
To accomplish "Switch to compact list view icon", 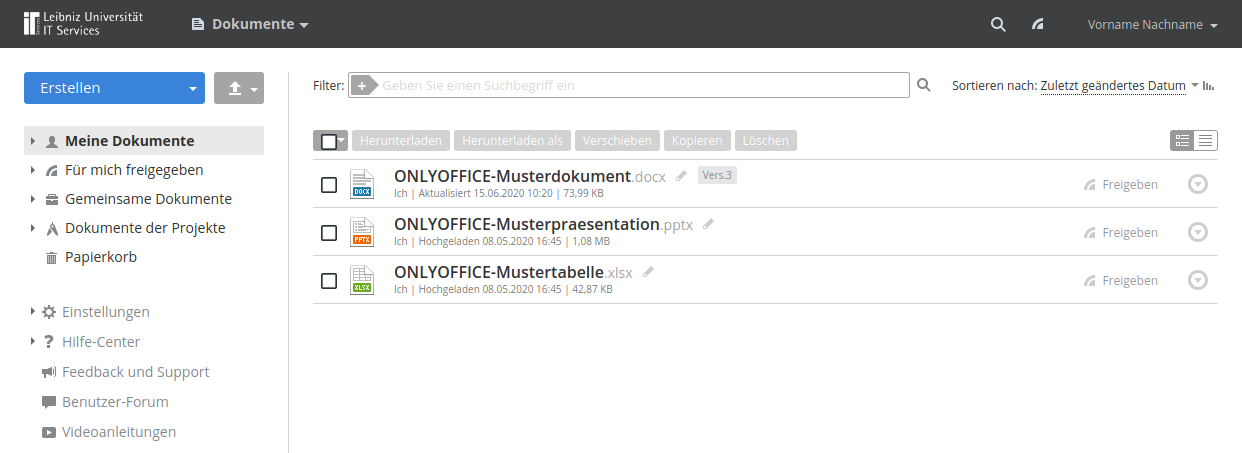I will click(1206, 141).
